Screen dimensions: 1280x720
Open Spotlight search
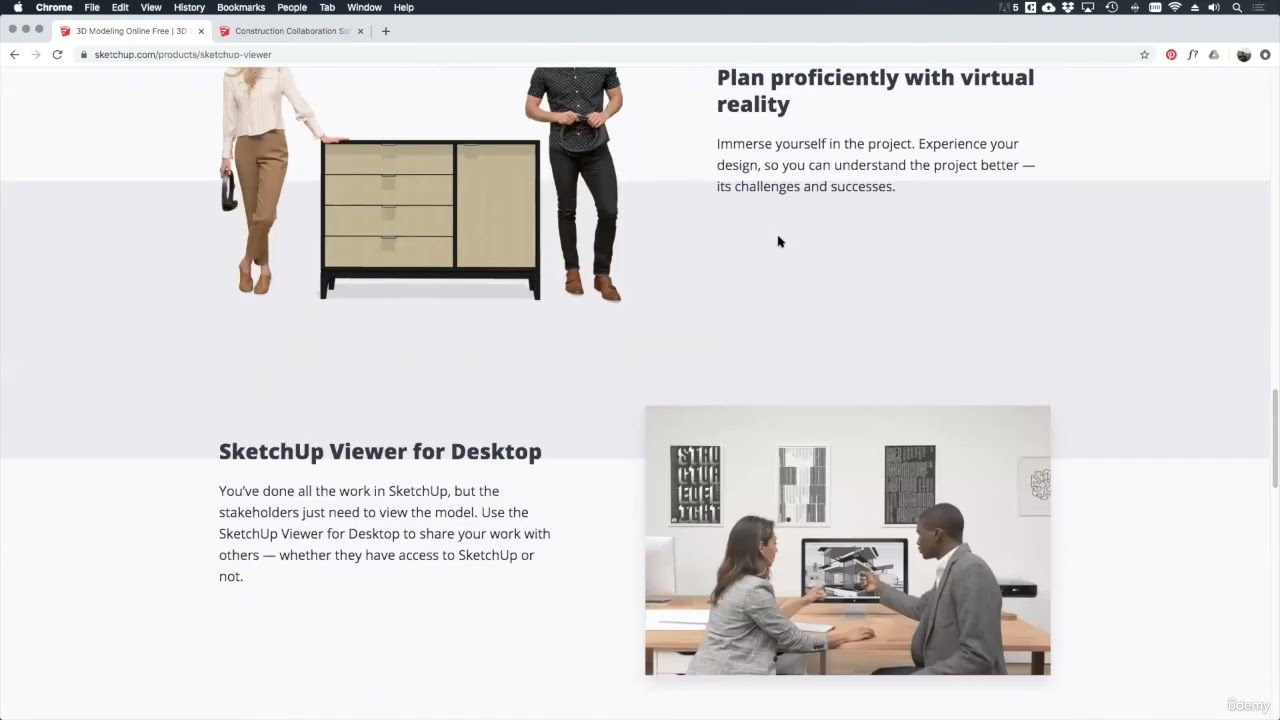point(1237,7)
